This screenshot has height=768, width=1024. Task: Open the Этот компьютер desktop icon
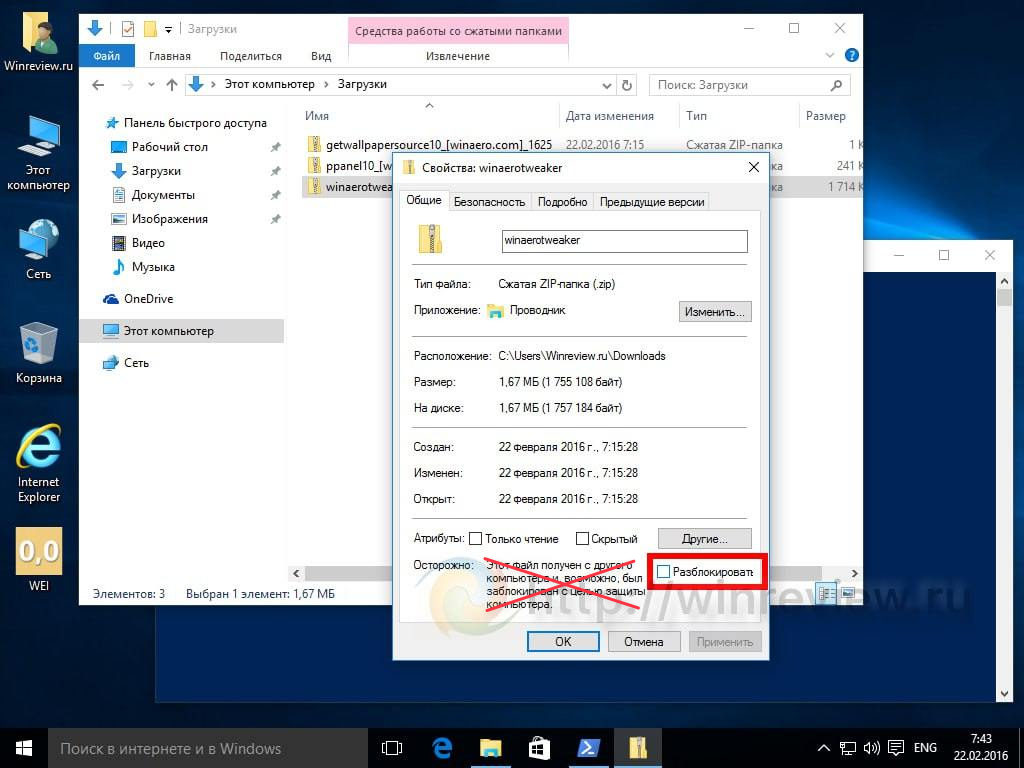pyautogui.click(x=39, y=153)
